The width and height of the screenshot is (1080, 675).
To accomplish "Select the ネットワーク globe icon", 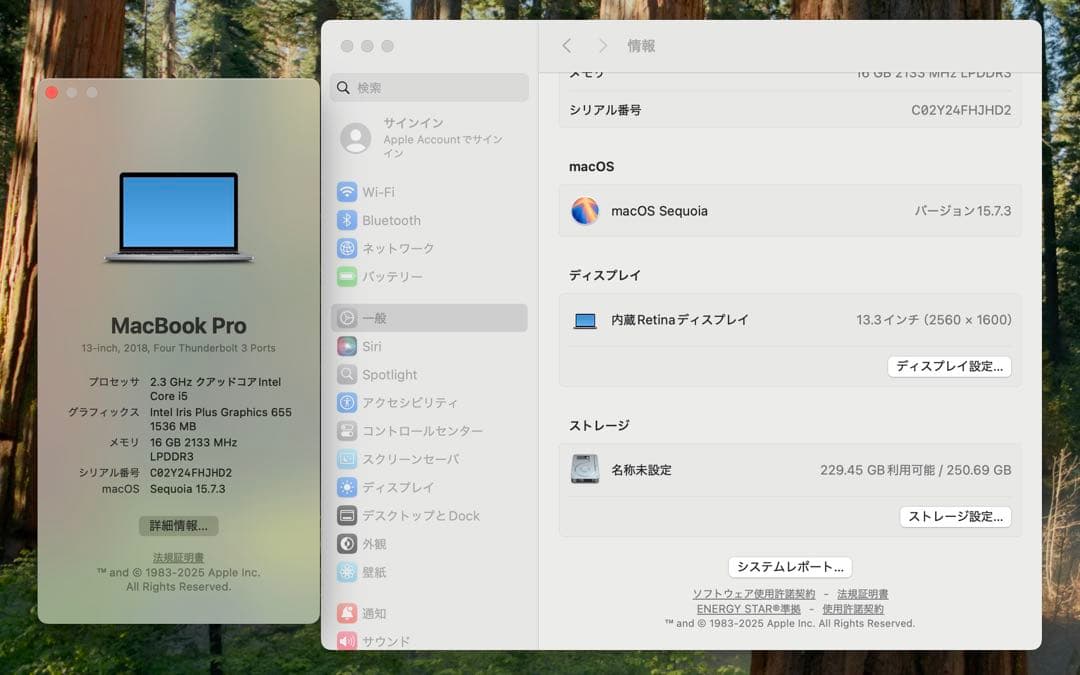I will point(346,248).
